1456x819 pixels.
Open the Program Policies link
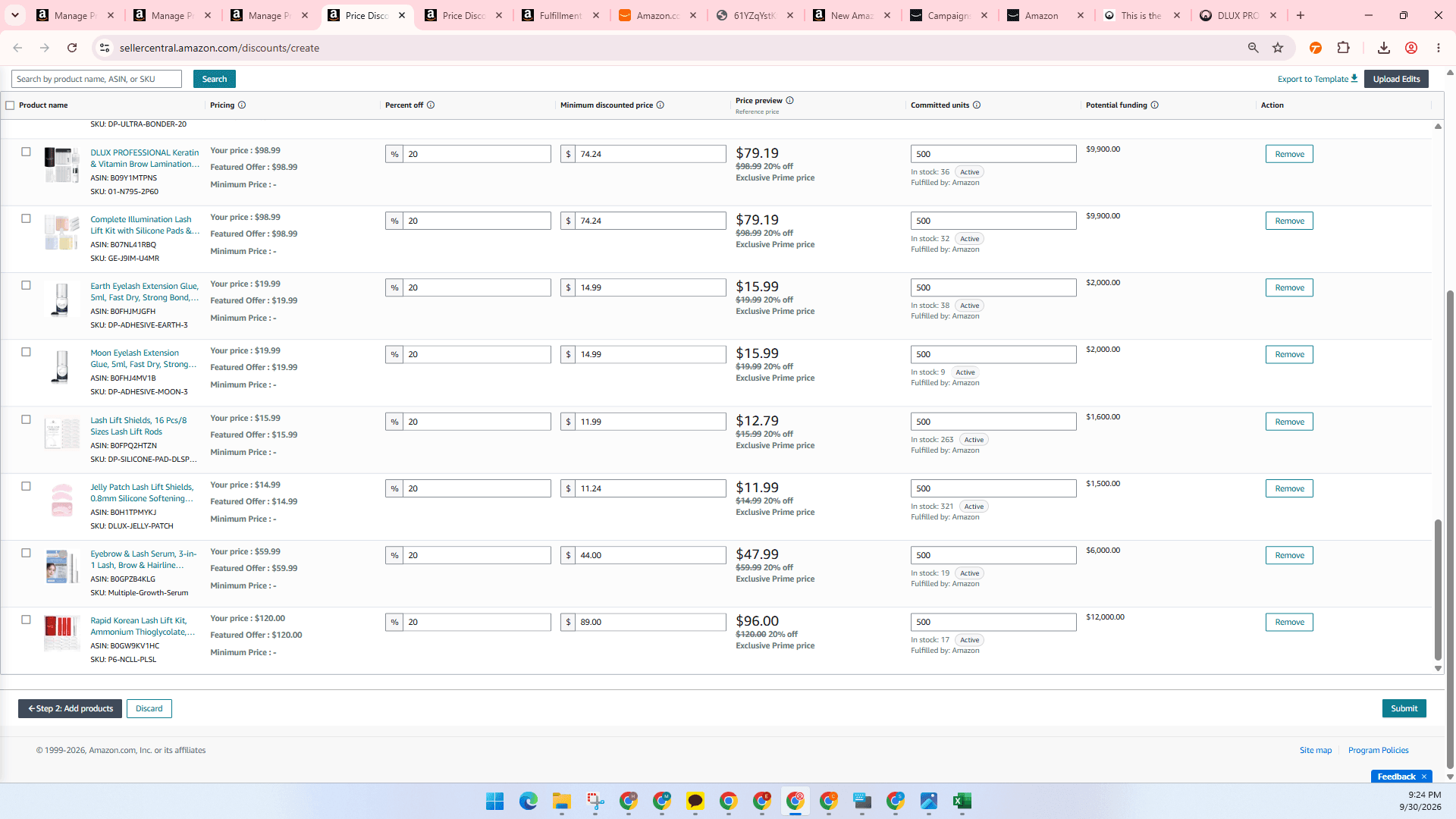pos(1378,750)
